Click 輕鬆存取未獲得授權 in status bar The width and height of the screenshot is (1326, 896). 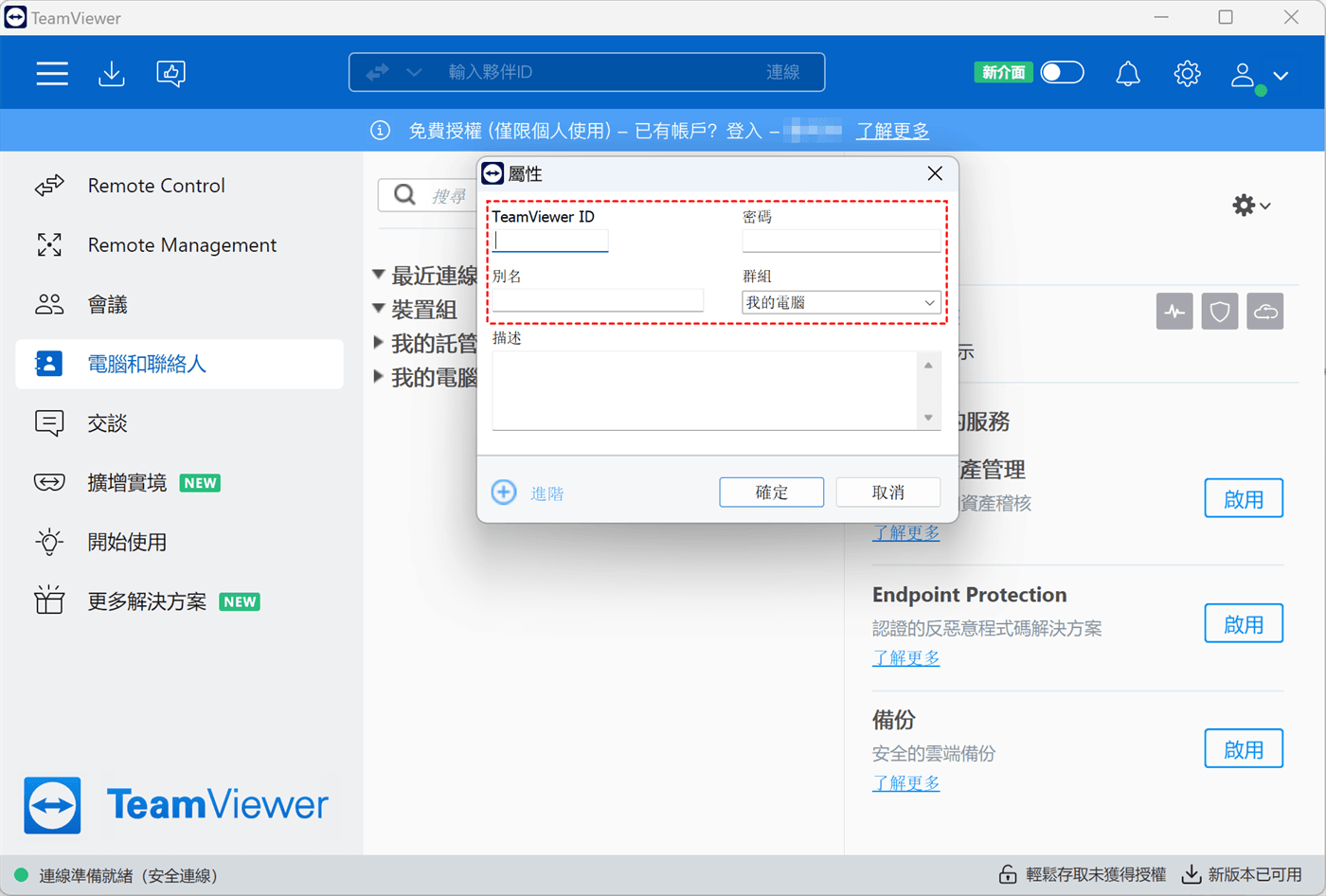[x=1084, y=875]
